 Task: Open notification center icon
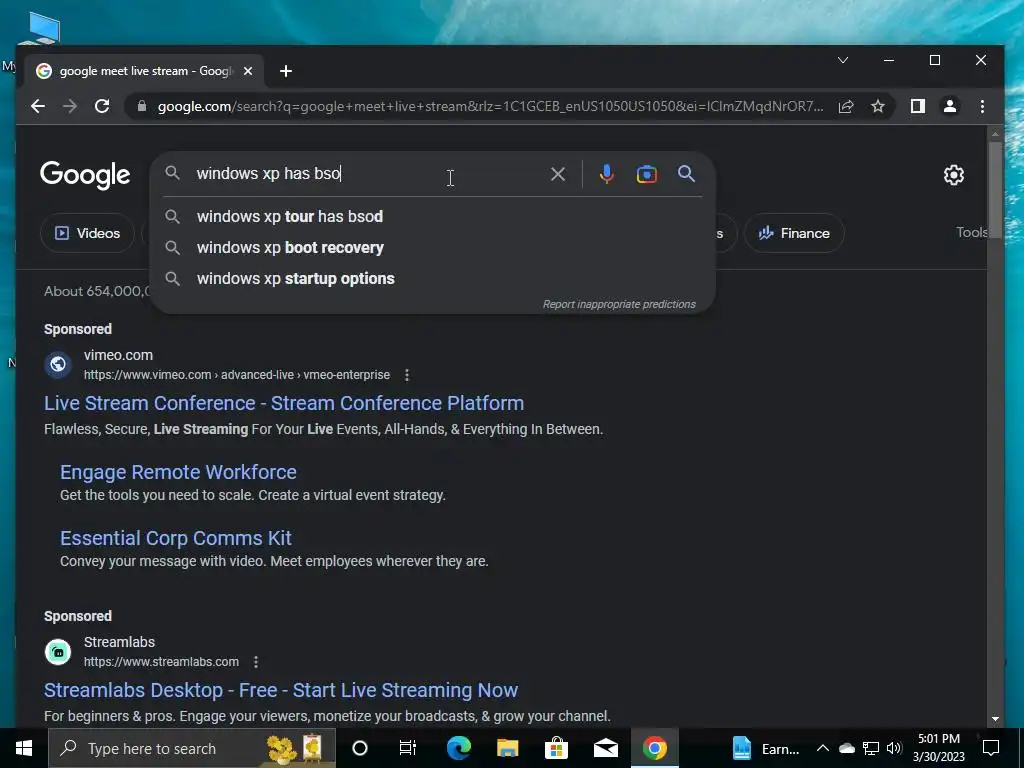click(x=991, y=748)
